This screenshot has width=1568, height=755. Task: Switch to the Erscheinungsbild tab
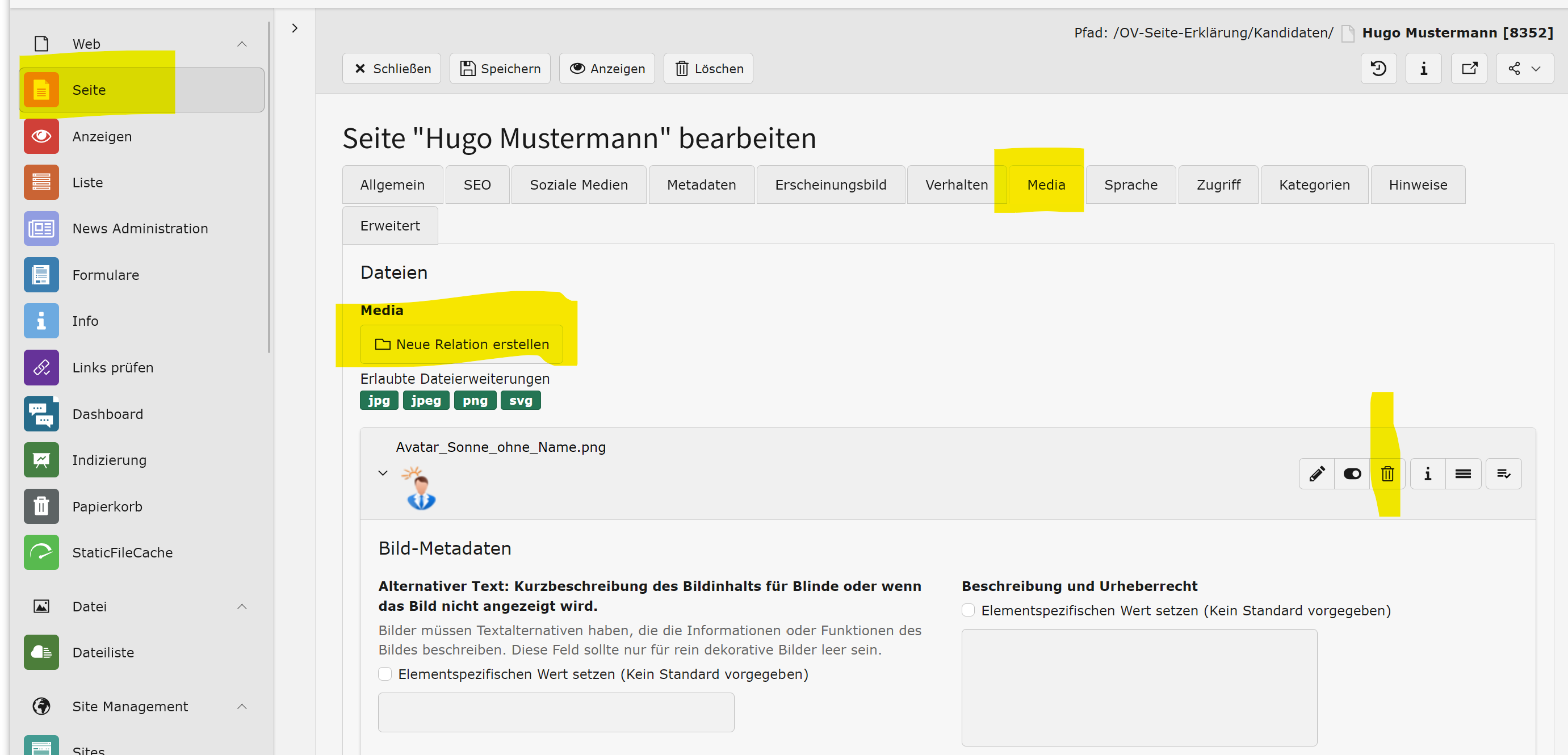831,184
